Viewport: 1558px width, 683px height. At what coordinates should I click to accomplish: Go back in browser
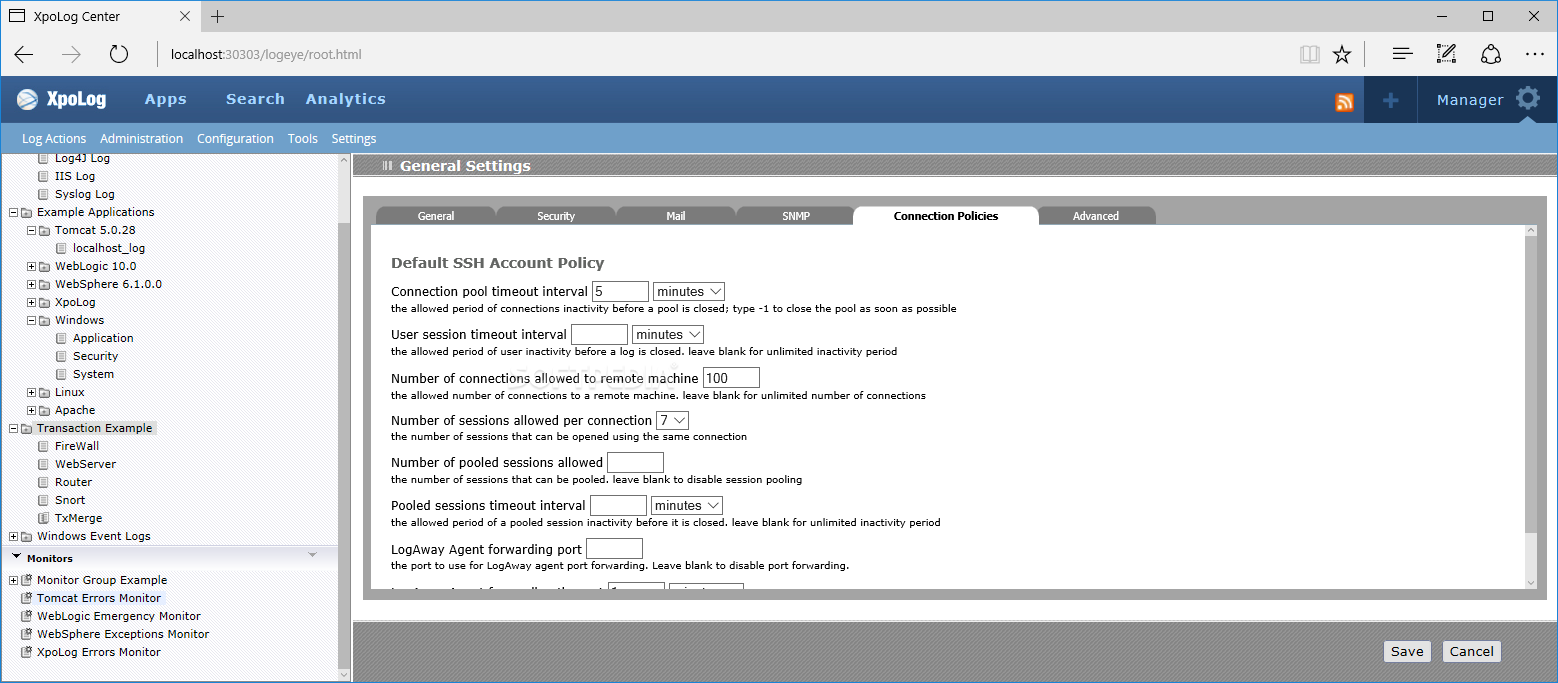pyautogui.click(x=24, y=54)
